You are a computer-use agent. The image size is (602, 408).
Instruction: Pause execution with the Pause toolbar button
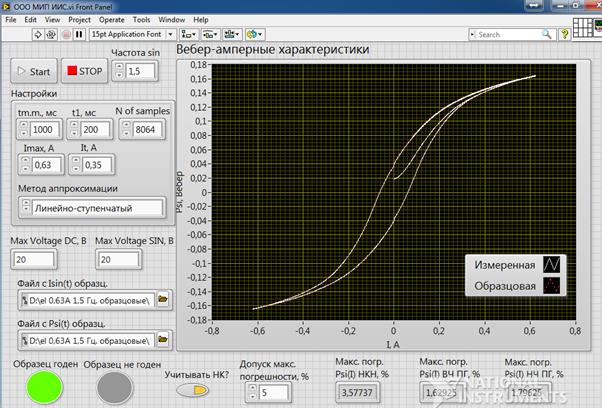(x=79, y=35)
